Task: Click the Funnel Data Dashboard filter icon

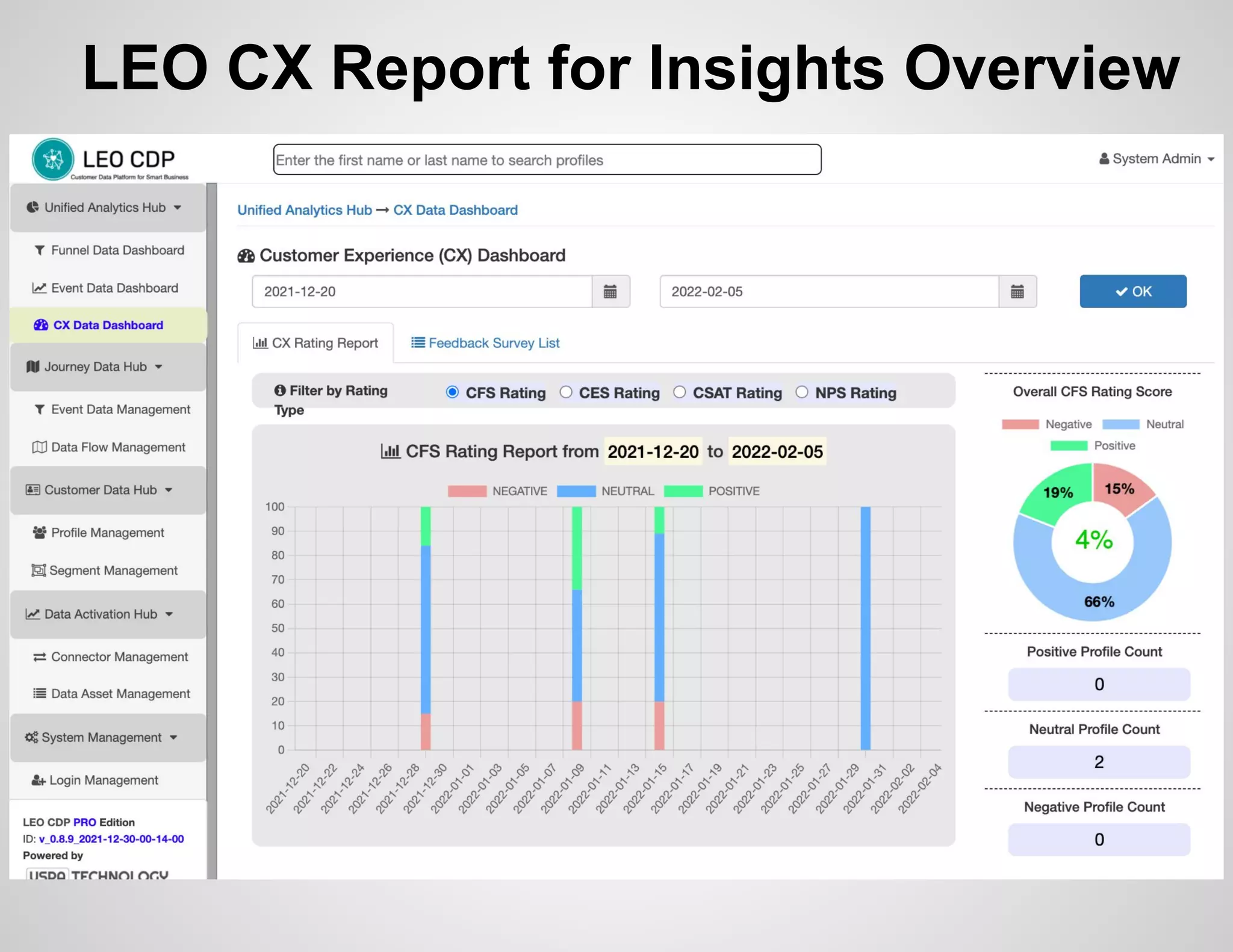Action: point(40,250)
